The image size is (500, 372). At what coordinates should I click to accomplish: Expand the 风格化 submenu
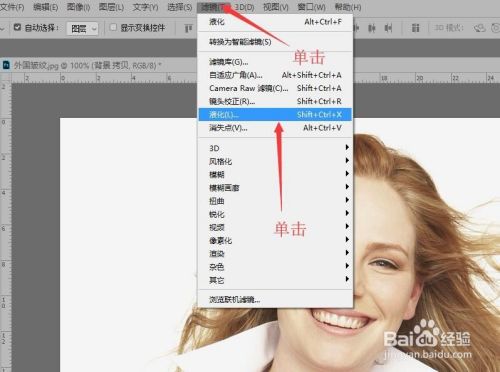275,161
